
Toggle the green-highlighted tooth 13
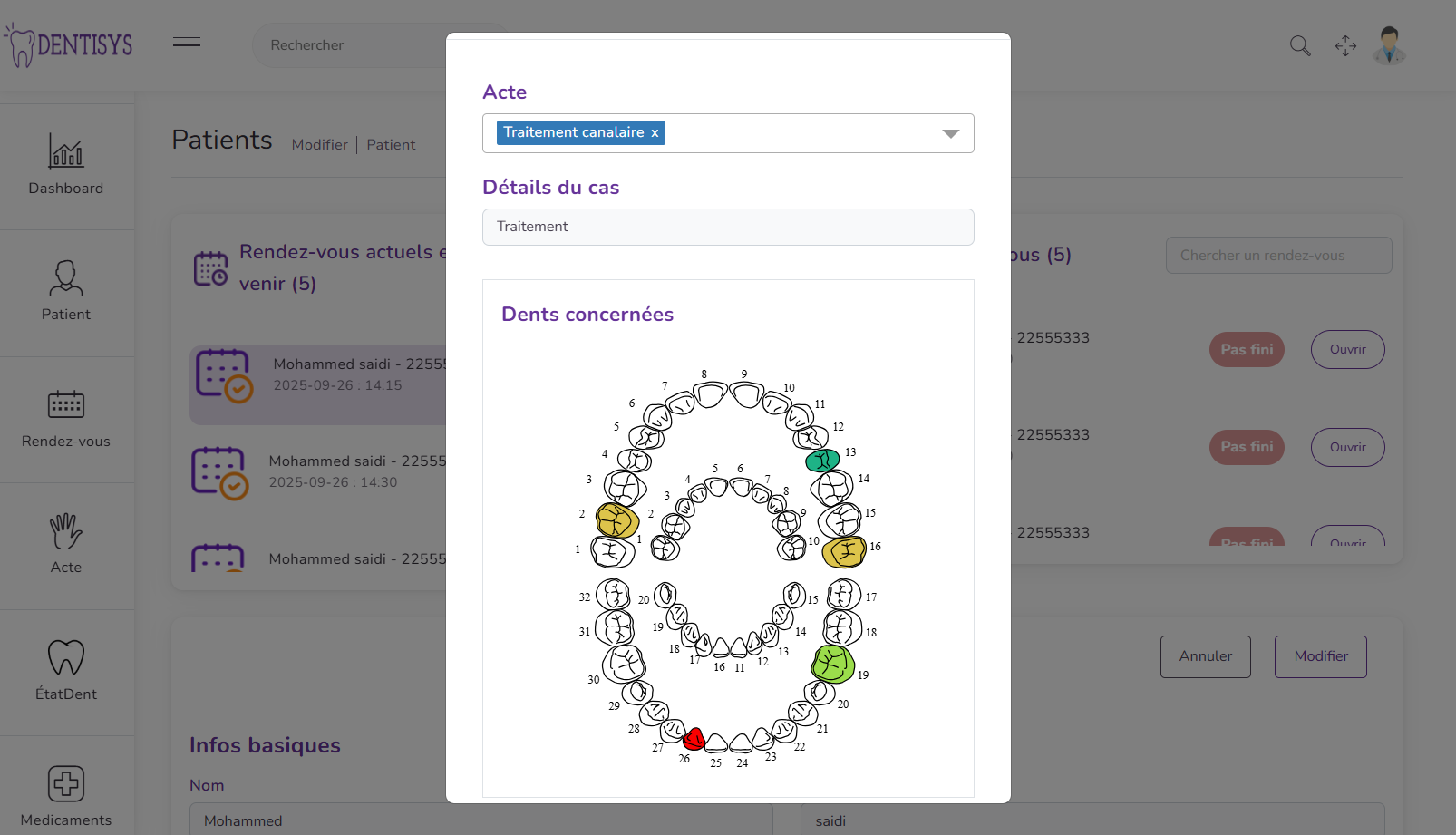tap(822, 461)
